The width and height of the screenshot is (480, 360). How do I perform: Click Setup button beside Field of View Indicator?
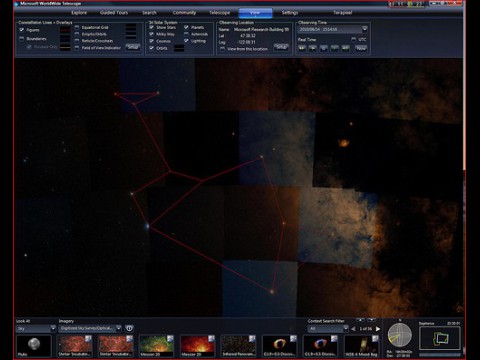click(x=133, y=47)
